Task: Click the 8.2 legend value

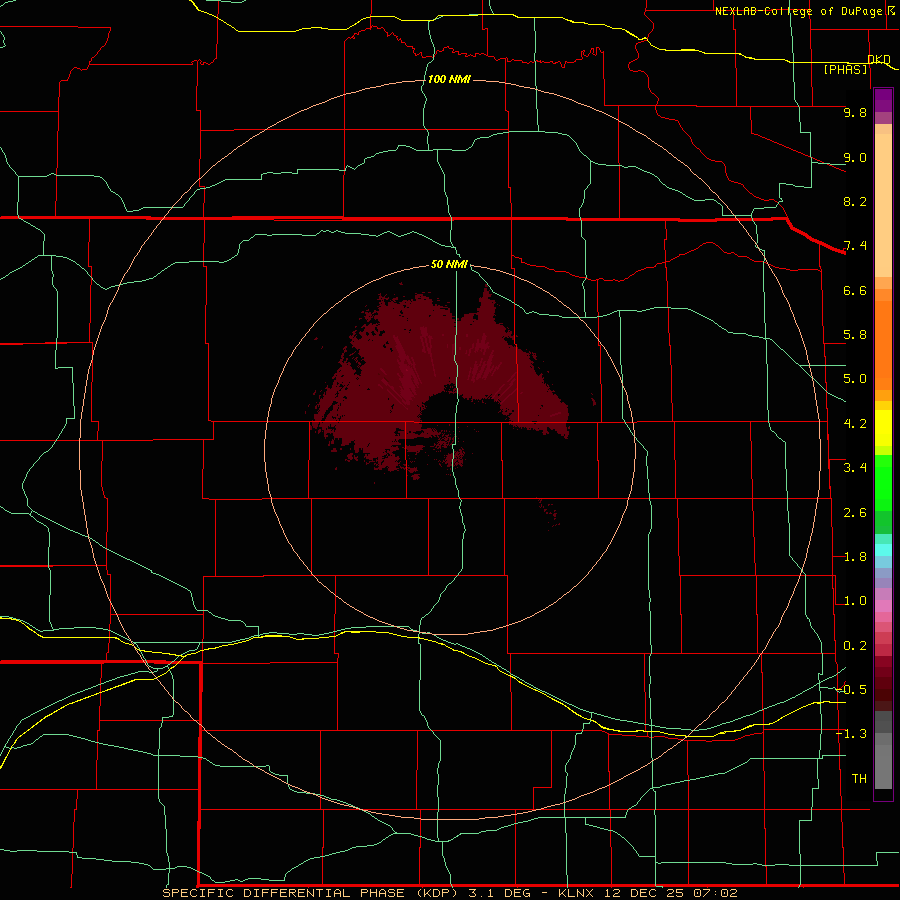Action: pos(855,202)
